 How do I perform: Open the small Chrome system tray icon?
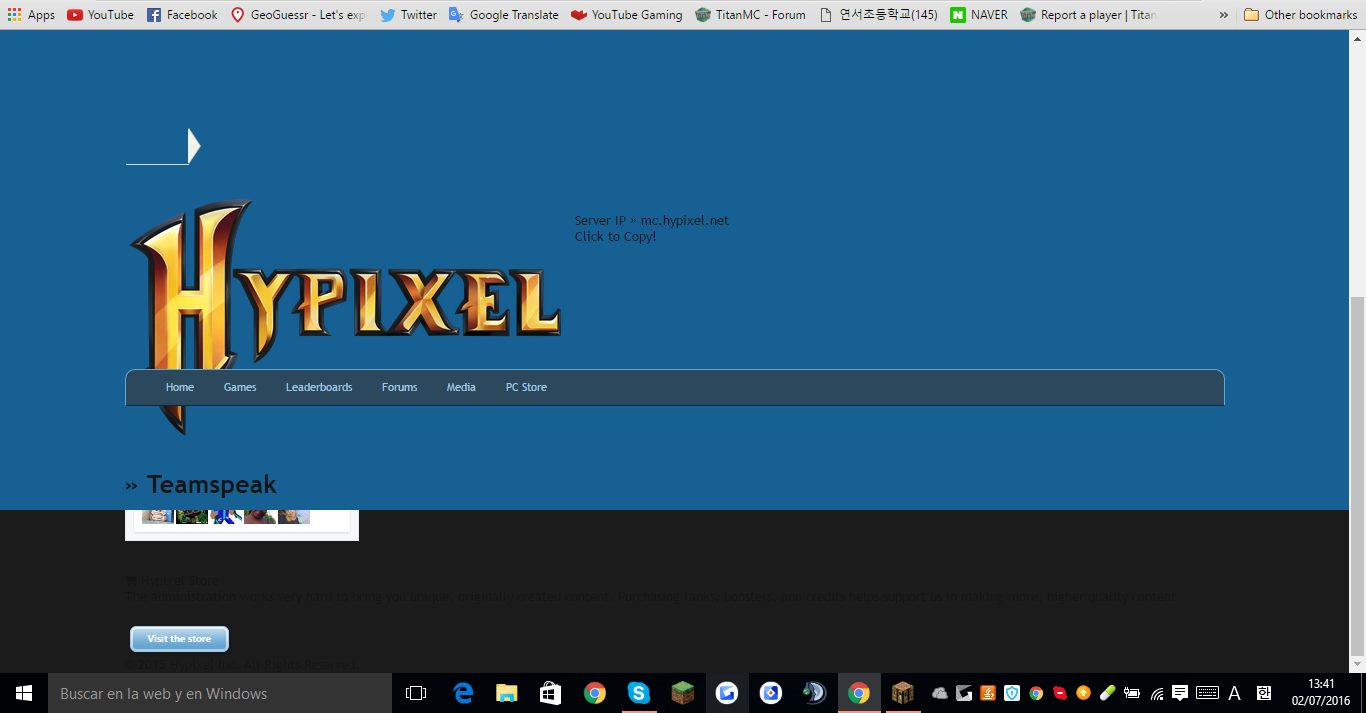tap(1036, 693)
